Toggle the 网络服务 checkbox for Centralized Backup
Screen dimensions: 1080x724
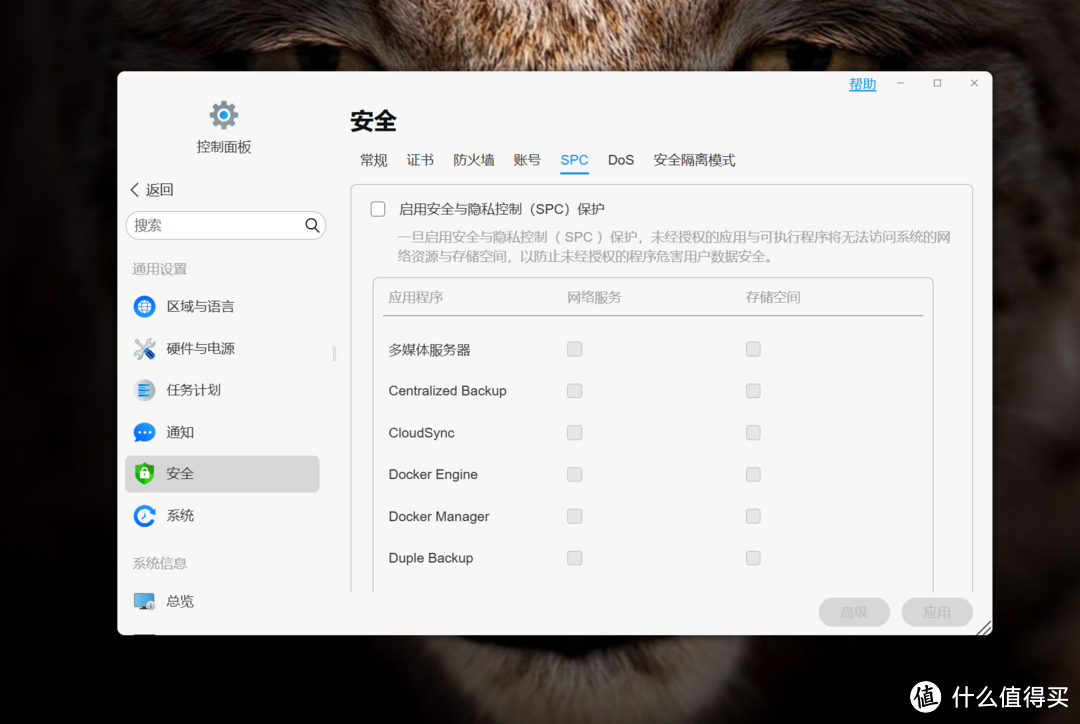(x=574, y=390)
